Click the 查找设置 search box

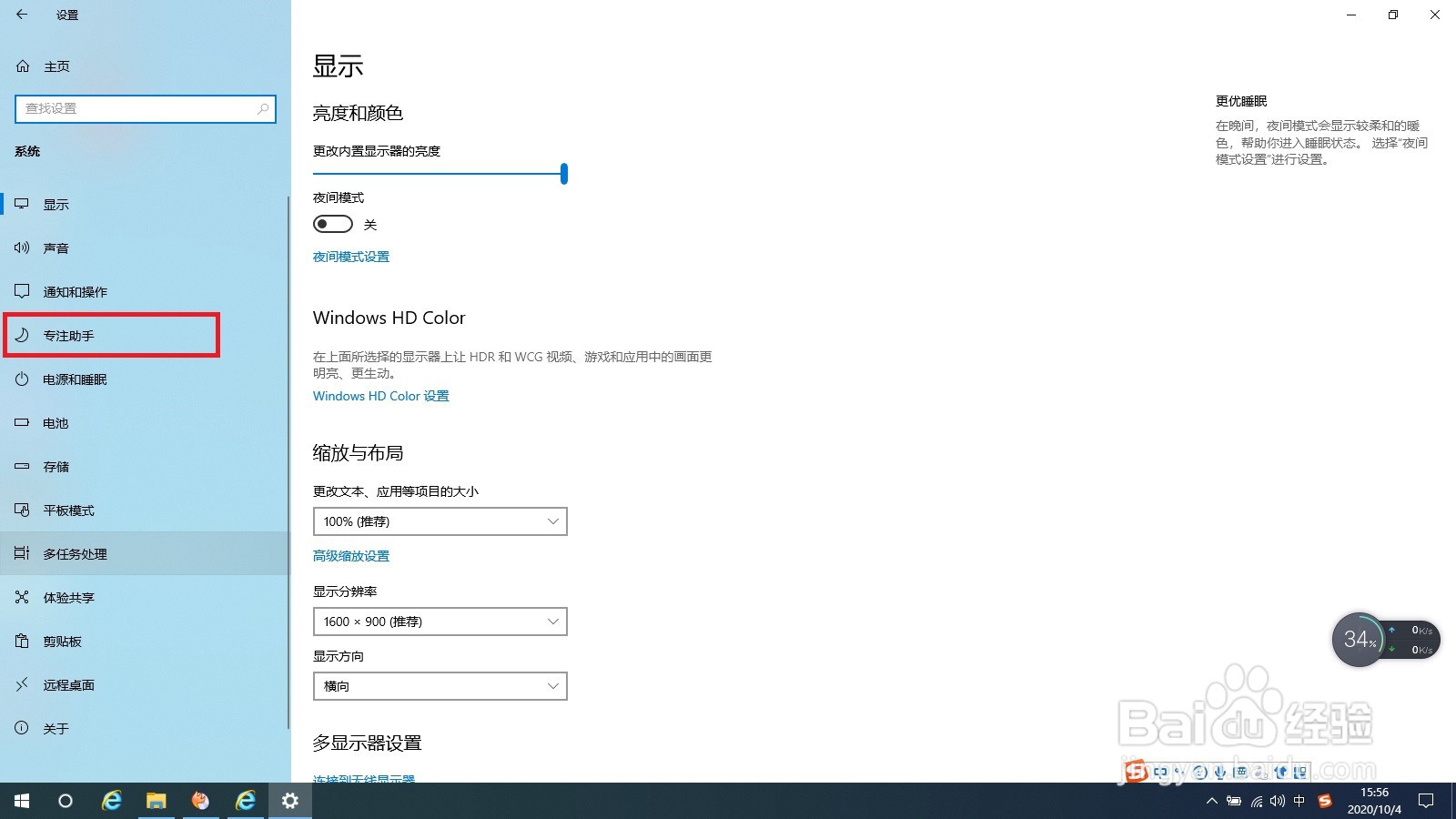[x=146, y=108]
